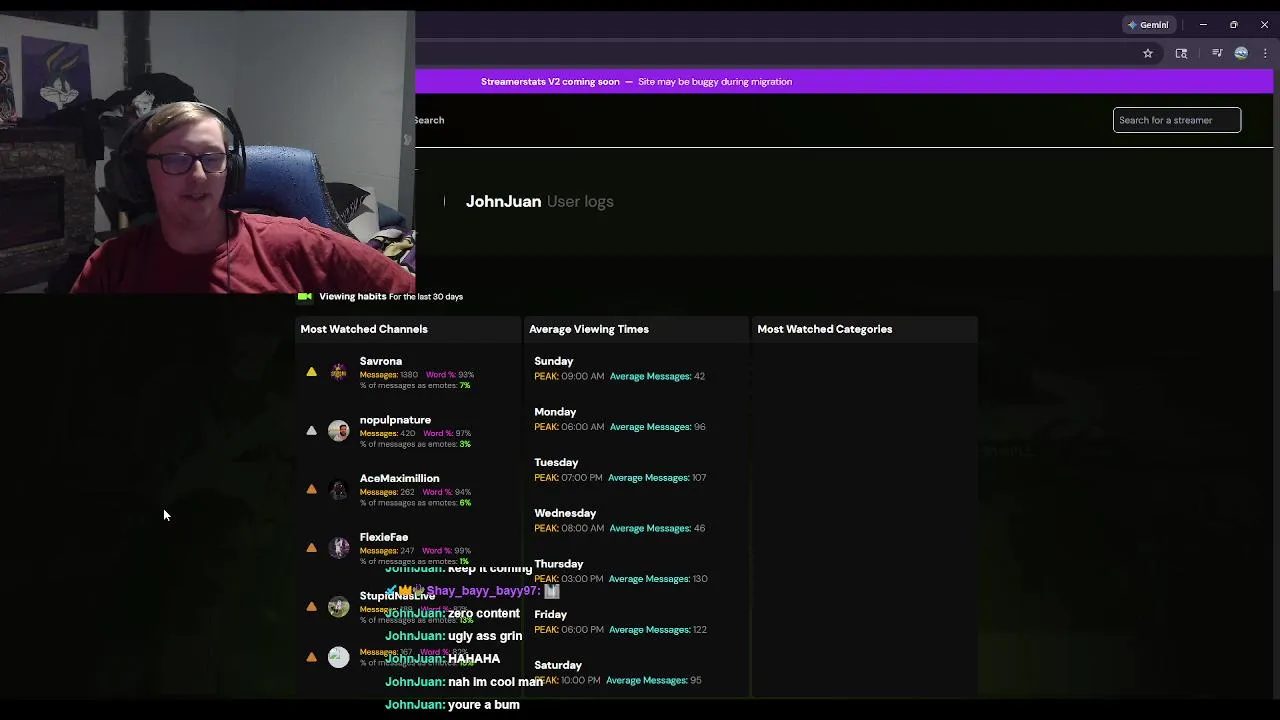
Task: Click the AceMaximillion channel avatar
Action: [339, 489]
